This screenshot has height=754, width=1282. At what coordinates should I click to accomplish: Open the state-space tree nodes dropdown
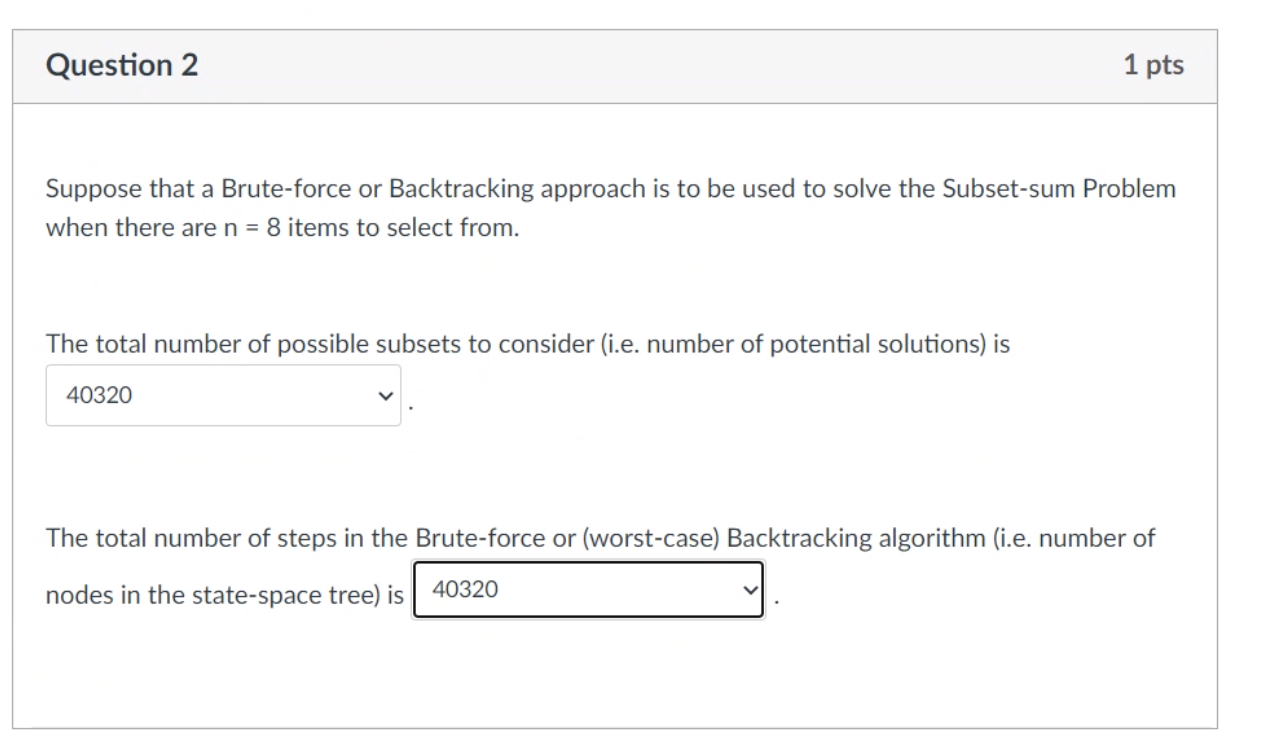[588, 590]
